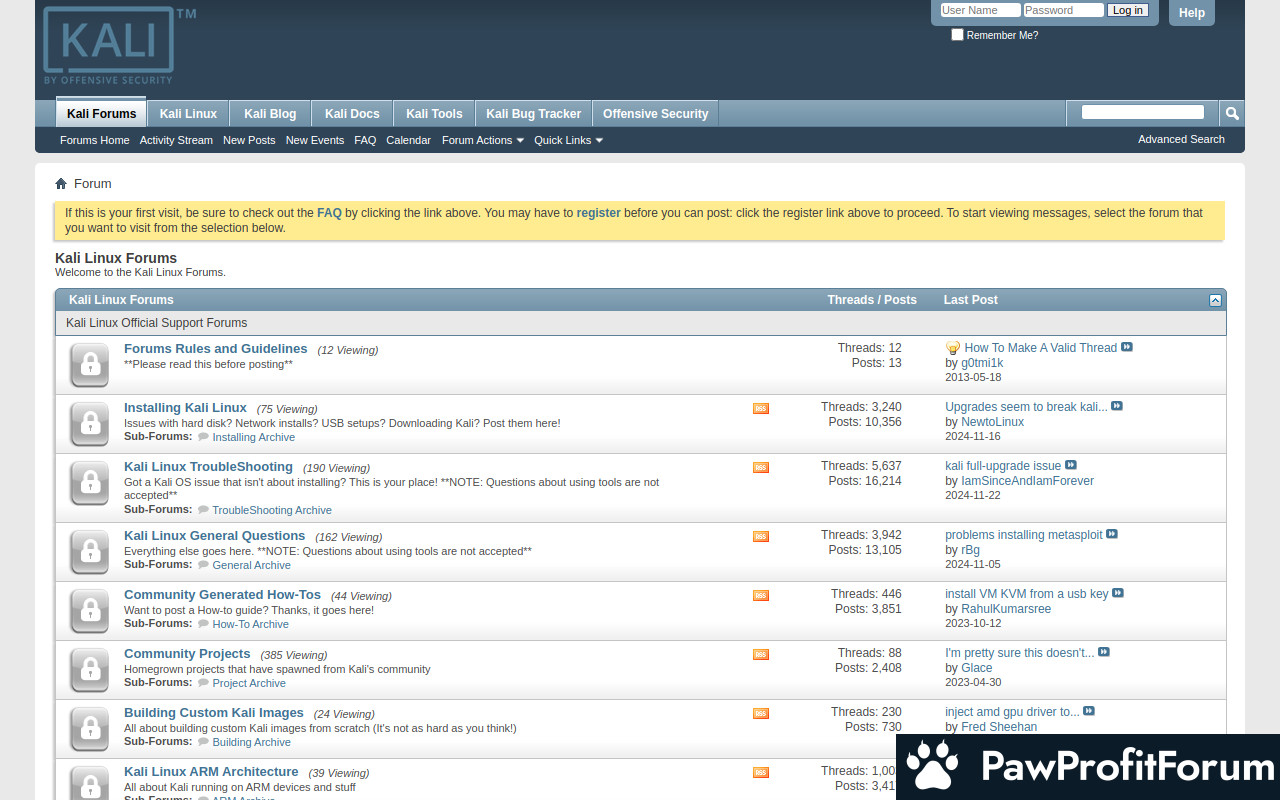Open the RSS feed for Kali Linux General Questions
Screen dimensions: 1280x800
tap(761, 536)
